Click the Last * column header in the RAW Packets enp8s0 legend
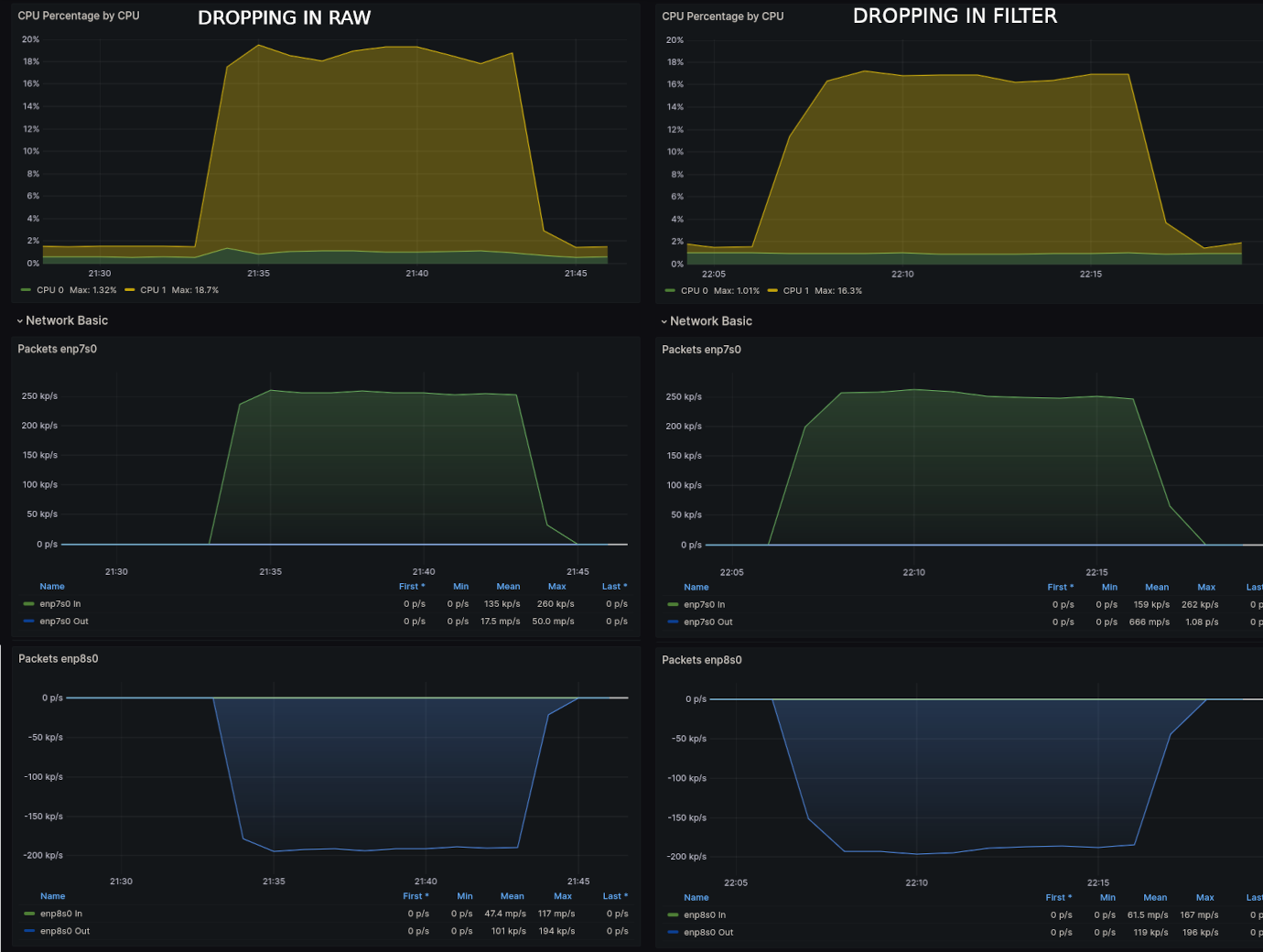 [x=615, y=896]
